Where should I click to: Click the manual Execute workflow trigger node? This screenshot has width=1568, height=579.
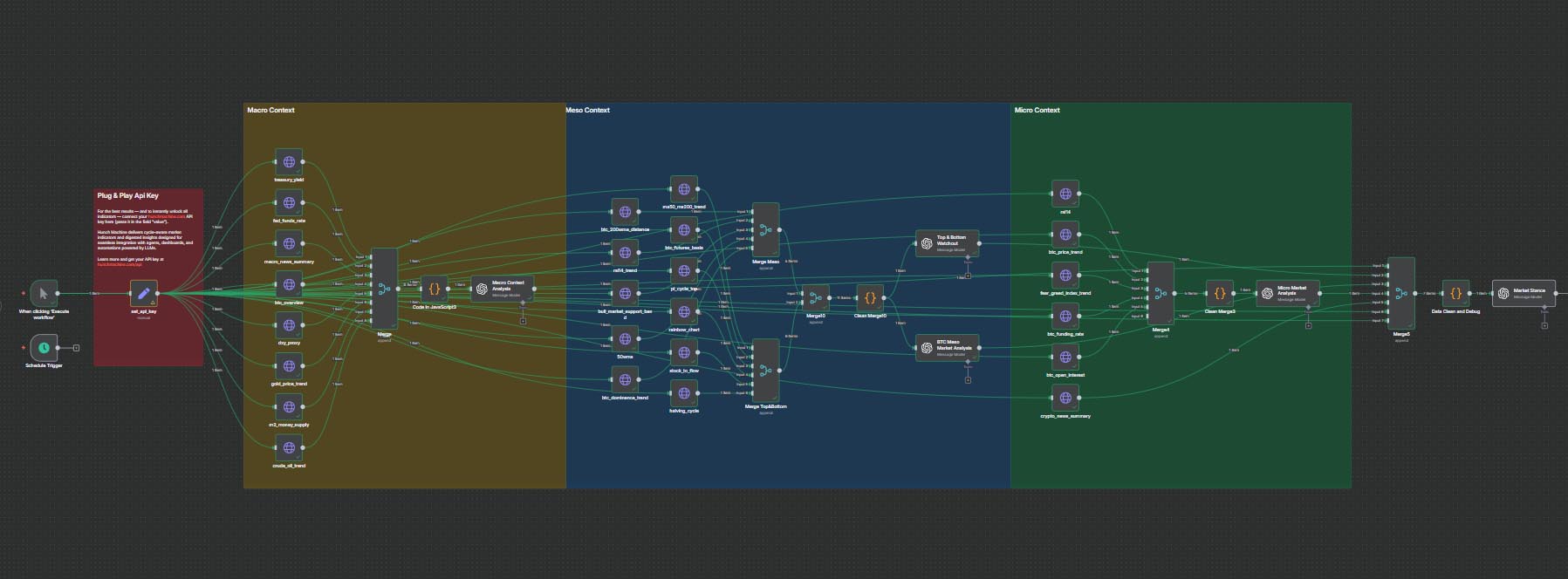coord(43,293)
